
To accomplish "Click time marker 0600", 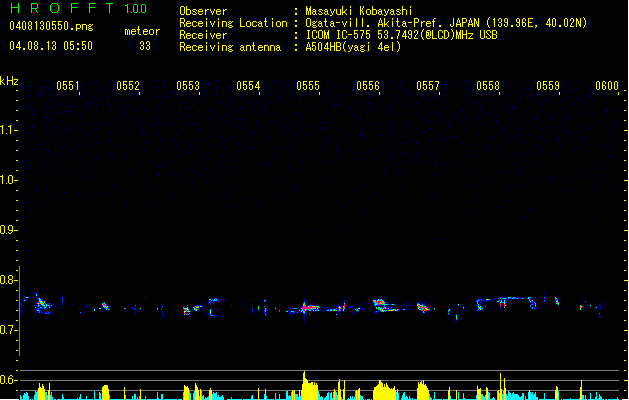I will [x=607, y=86].
